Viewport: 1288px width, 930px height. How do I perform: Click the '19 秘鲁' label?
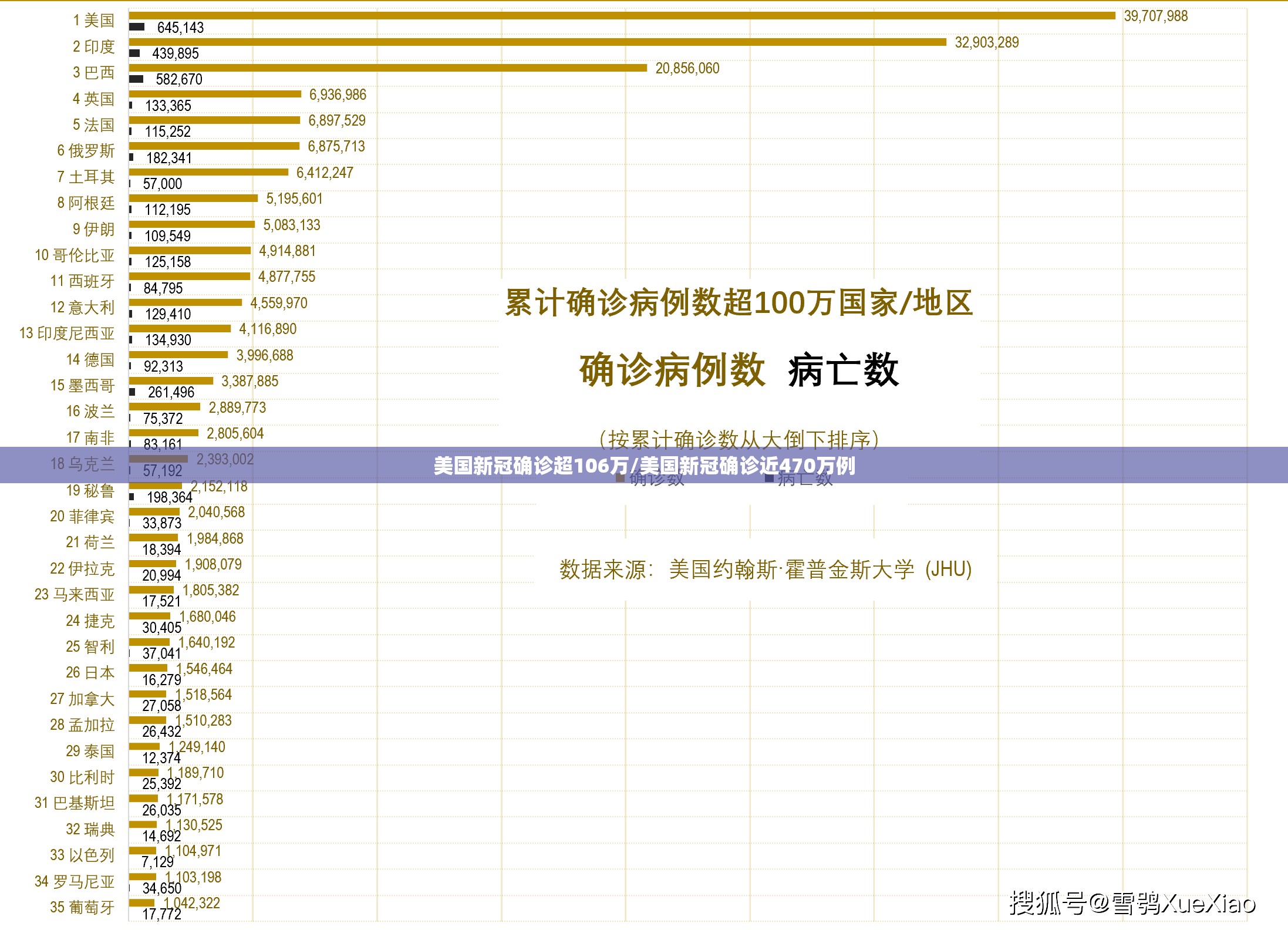[90, 490]
